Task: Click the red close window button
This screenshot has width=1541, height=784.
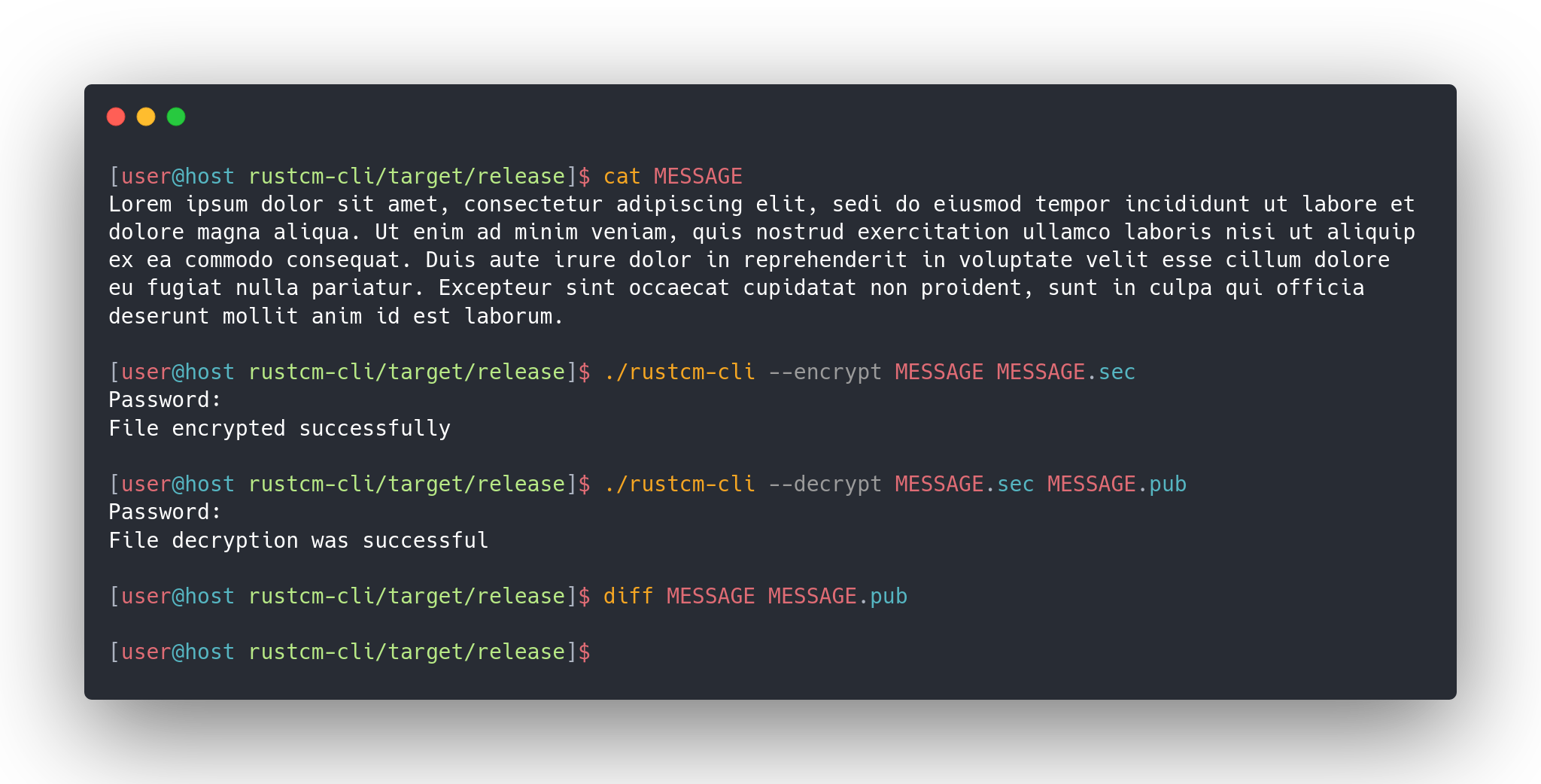Action: point(116,117)
